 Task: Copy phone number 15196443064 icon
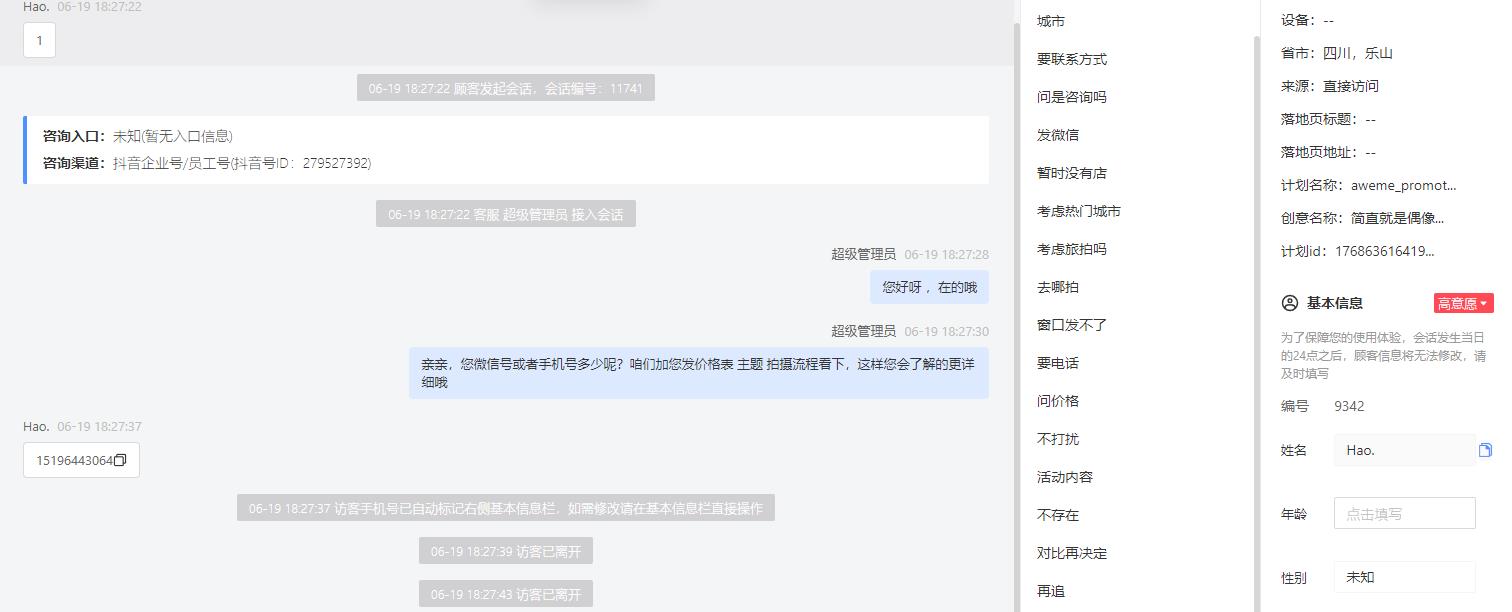tap(120, 461)
